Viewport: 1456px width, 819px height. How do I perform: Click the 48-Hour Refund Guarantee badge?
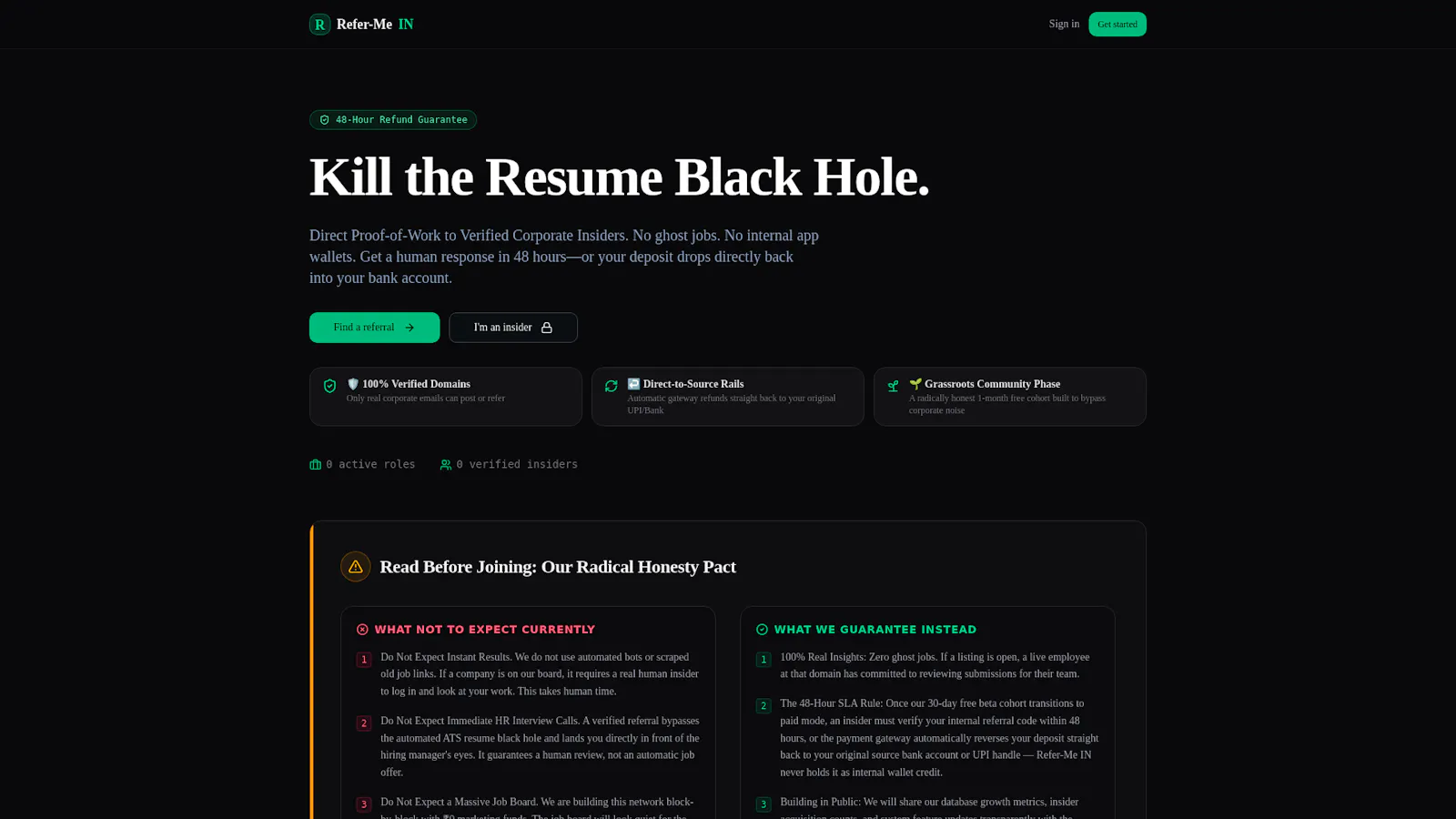[x=393, y=120]
